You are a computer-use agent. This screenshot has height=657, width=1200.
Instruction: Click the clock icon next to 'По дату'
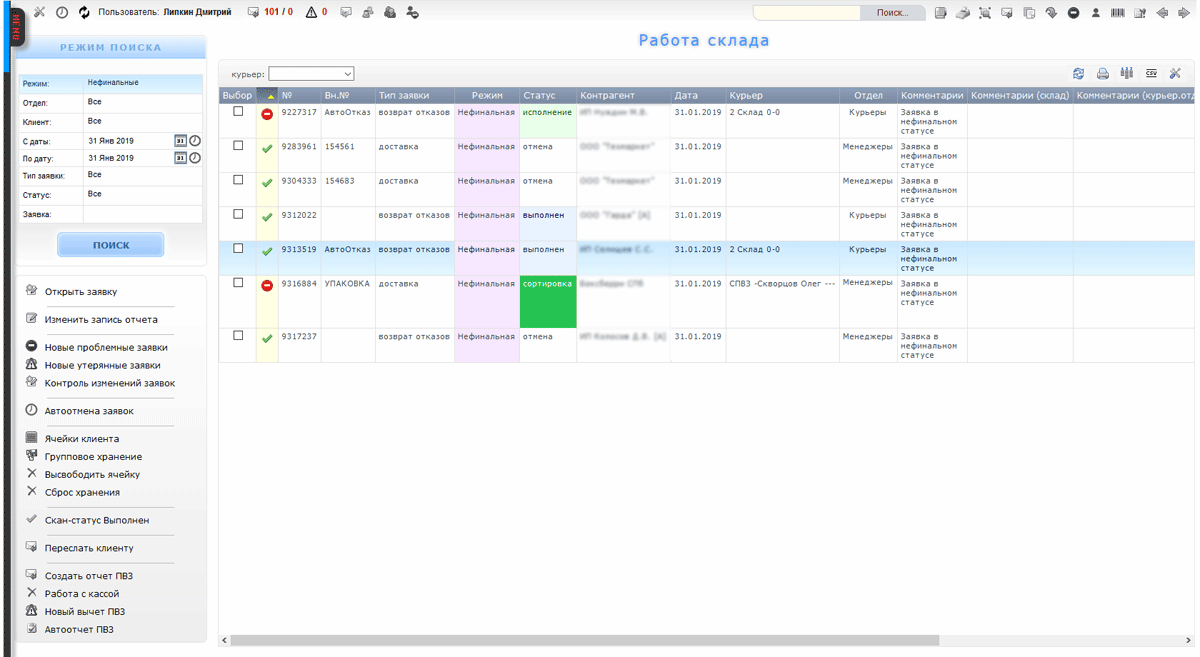pyautogui.click(x=195, y=158)
